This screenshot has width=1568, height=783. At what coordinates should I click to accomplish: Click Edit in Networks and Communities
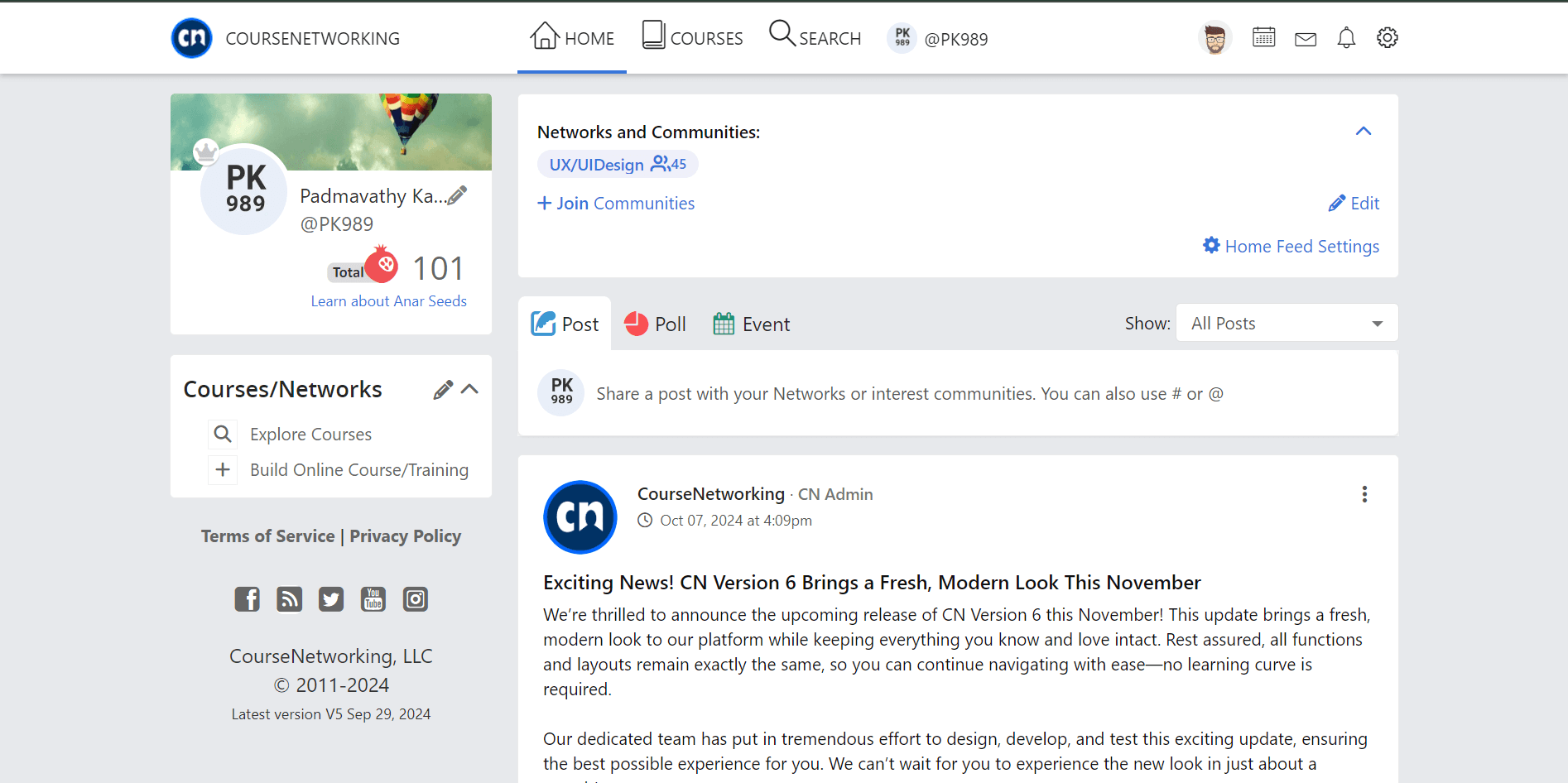point(1354,204)
